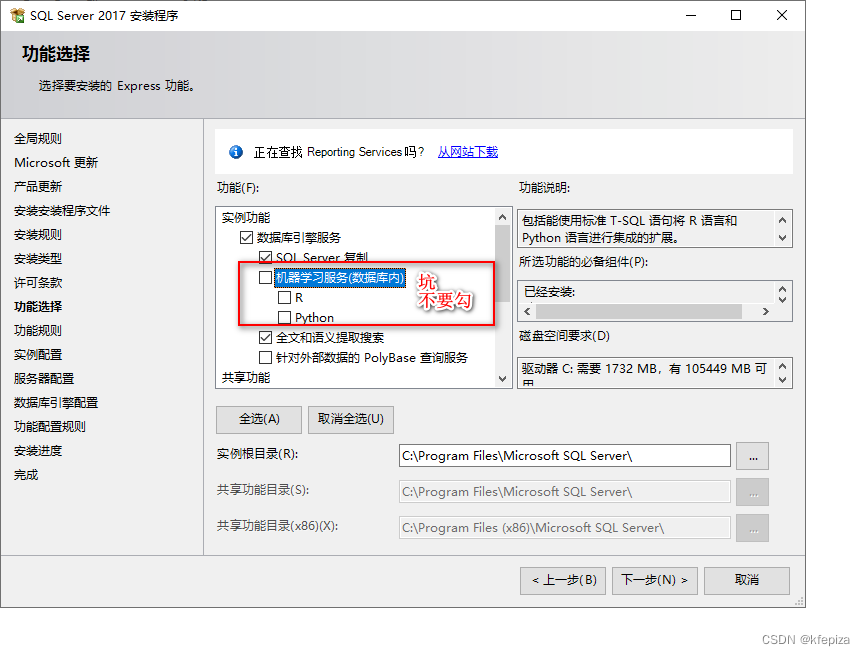Select 功能配置规则 in the step list

pos(50,426)
